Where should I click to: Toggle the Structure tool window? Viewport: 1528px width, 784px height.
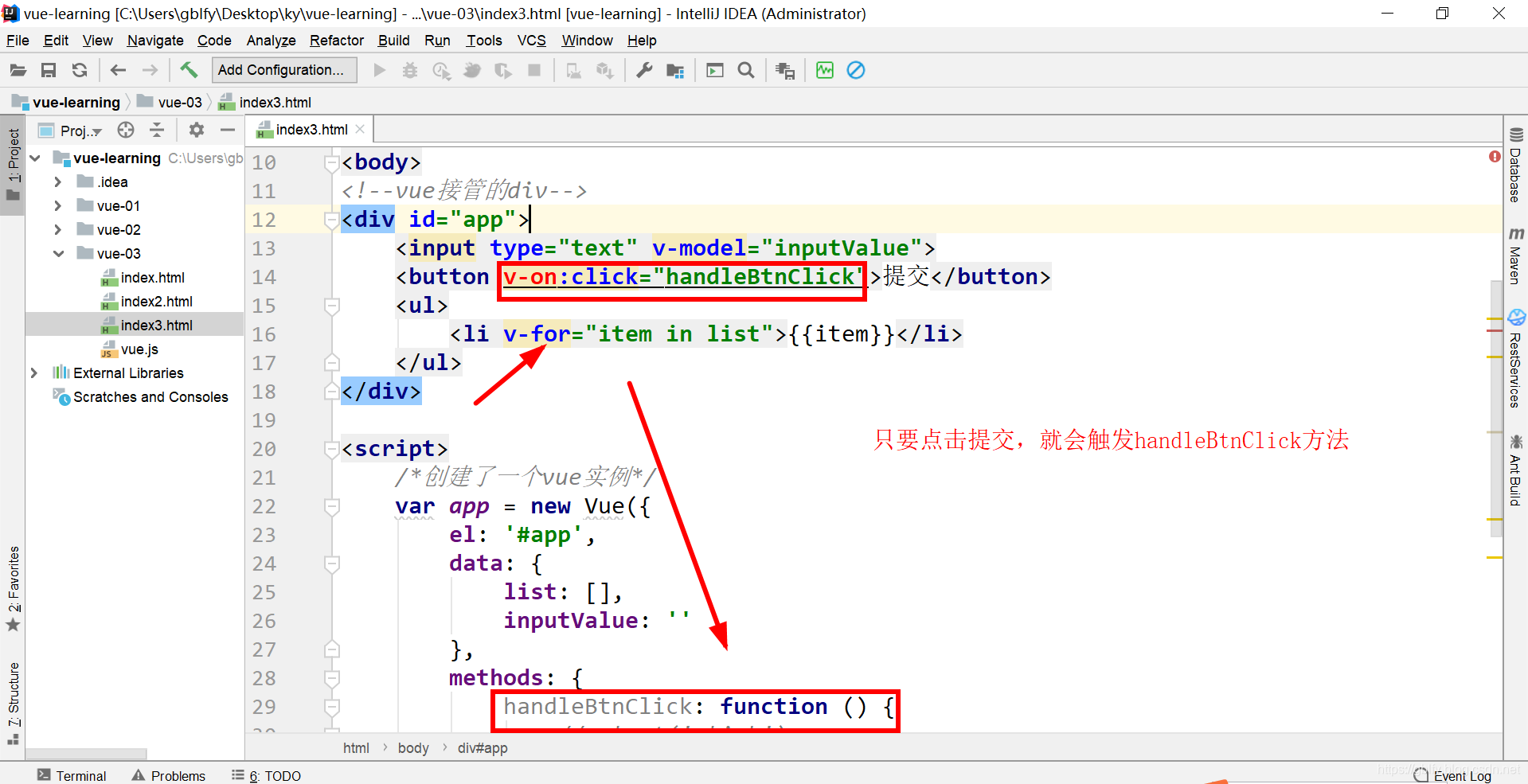point(13,703)
